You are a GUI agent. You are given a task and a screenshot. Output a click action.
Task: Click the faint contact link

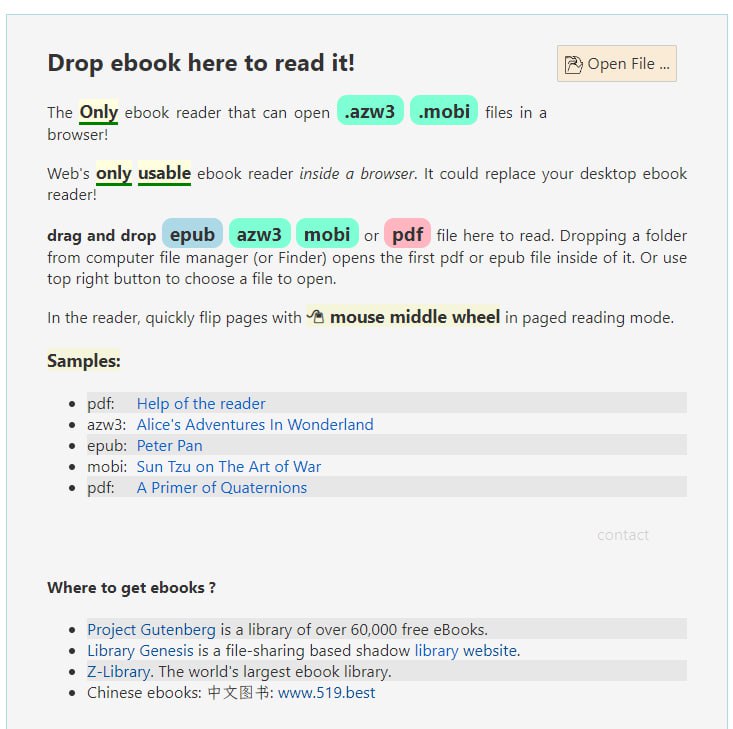(x=622, y=535)
